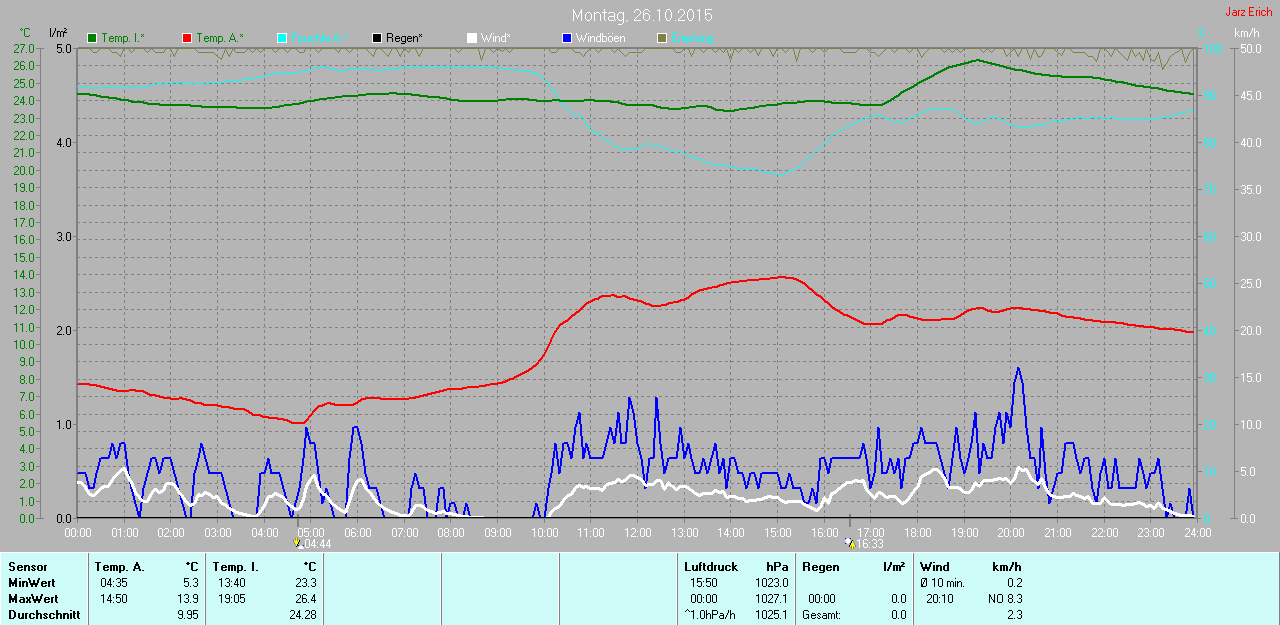This screenshot has height=625, width=1280.
Task: Click the cyan Feuchte A. legend swatch
Action: click(x=282, y=38)
